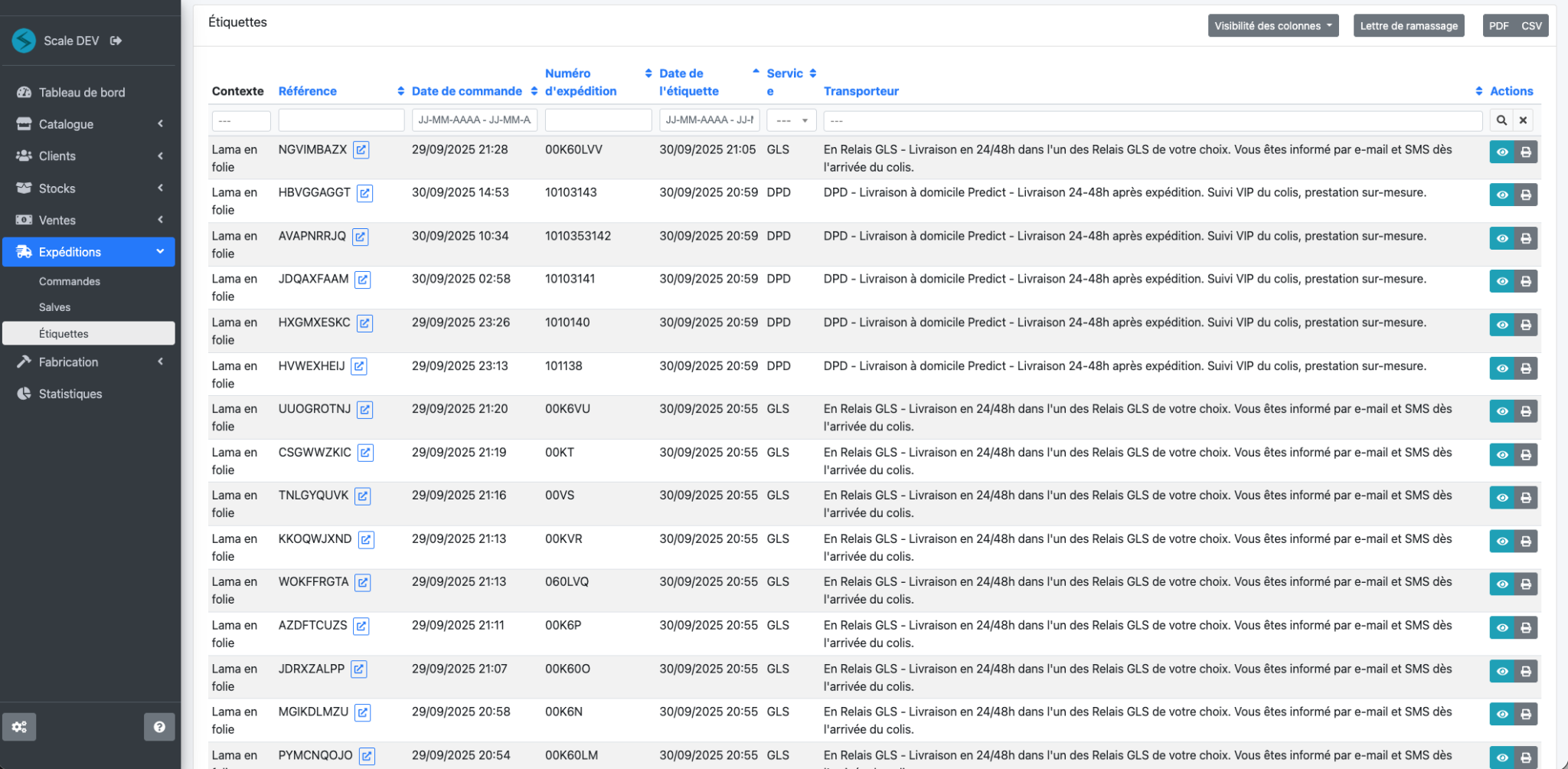Open the help question mark icon
The width and height of the screenshot is (1568, 769).
tap(159, 727)
